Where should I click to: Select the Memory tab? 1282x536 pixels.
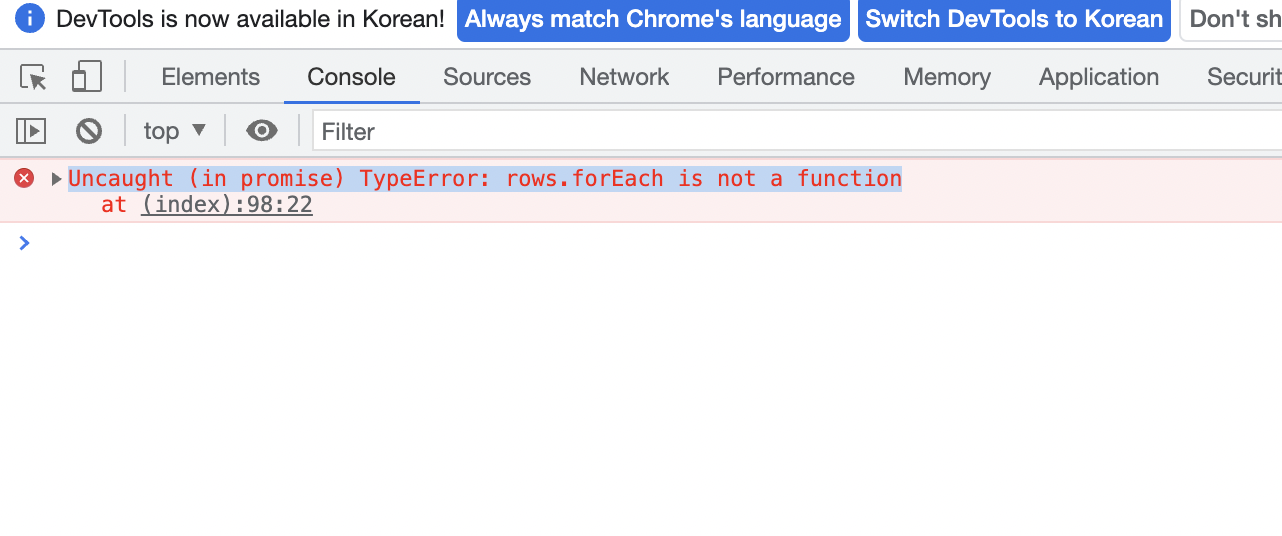[x=947, y=77]
